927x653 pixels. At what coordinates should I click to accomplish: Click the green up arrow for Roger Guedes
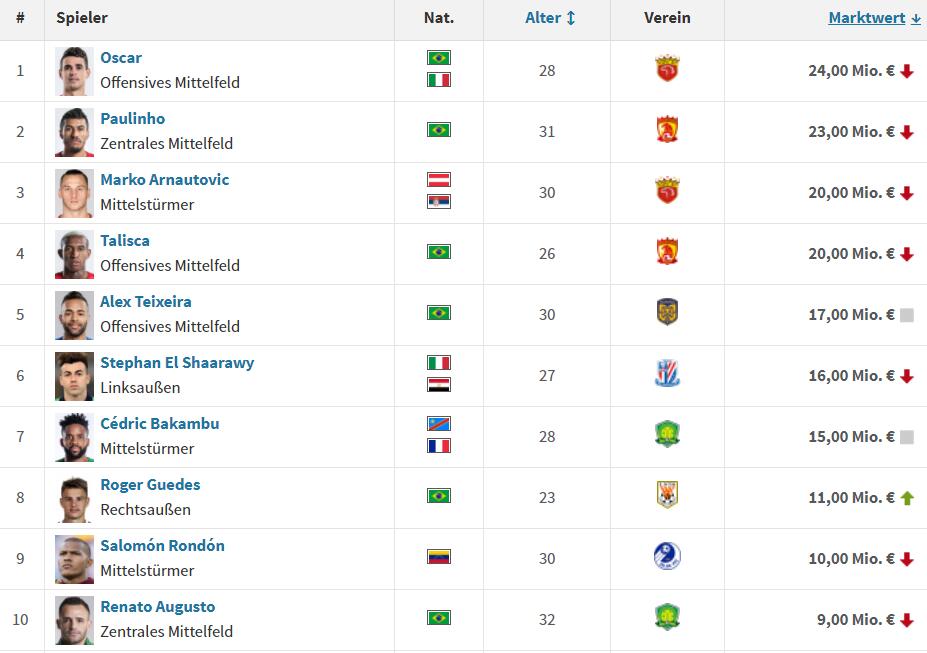point(907,498)
